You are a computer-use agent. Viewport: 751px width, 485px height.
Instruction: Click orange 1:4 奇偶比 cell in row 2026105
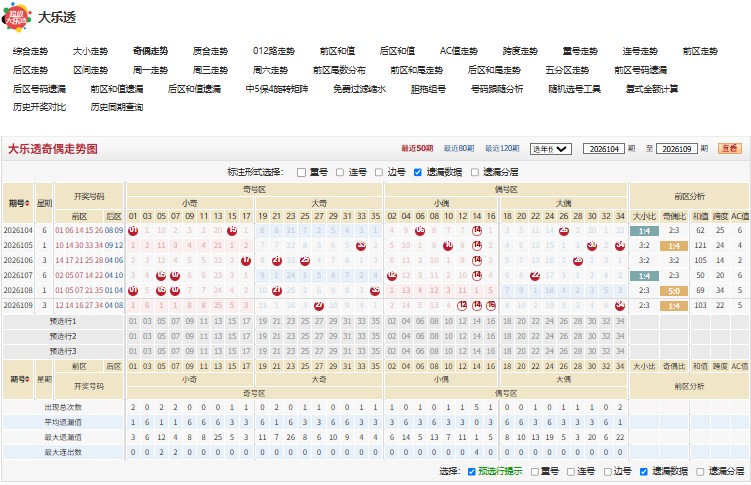674,246
